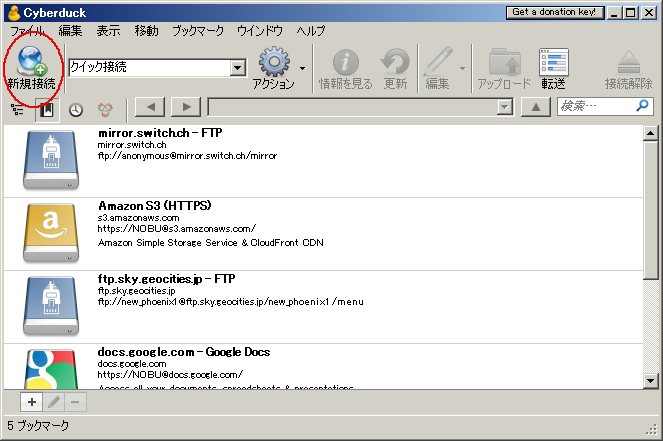663x441 pixels.
Task: Remove bookmark with the minus button
Action: pyautogui.click(x=75, y=402)
